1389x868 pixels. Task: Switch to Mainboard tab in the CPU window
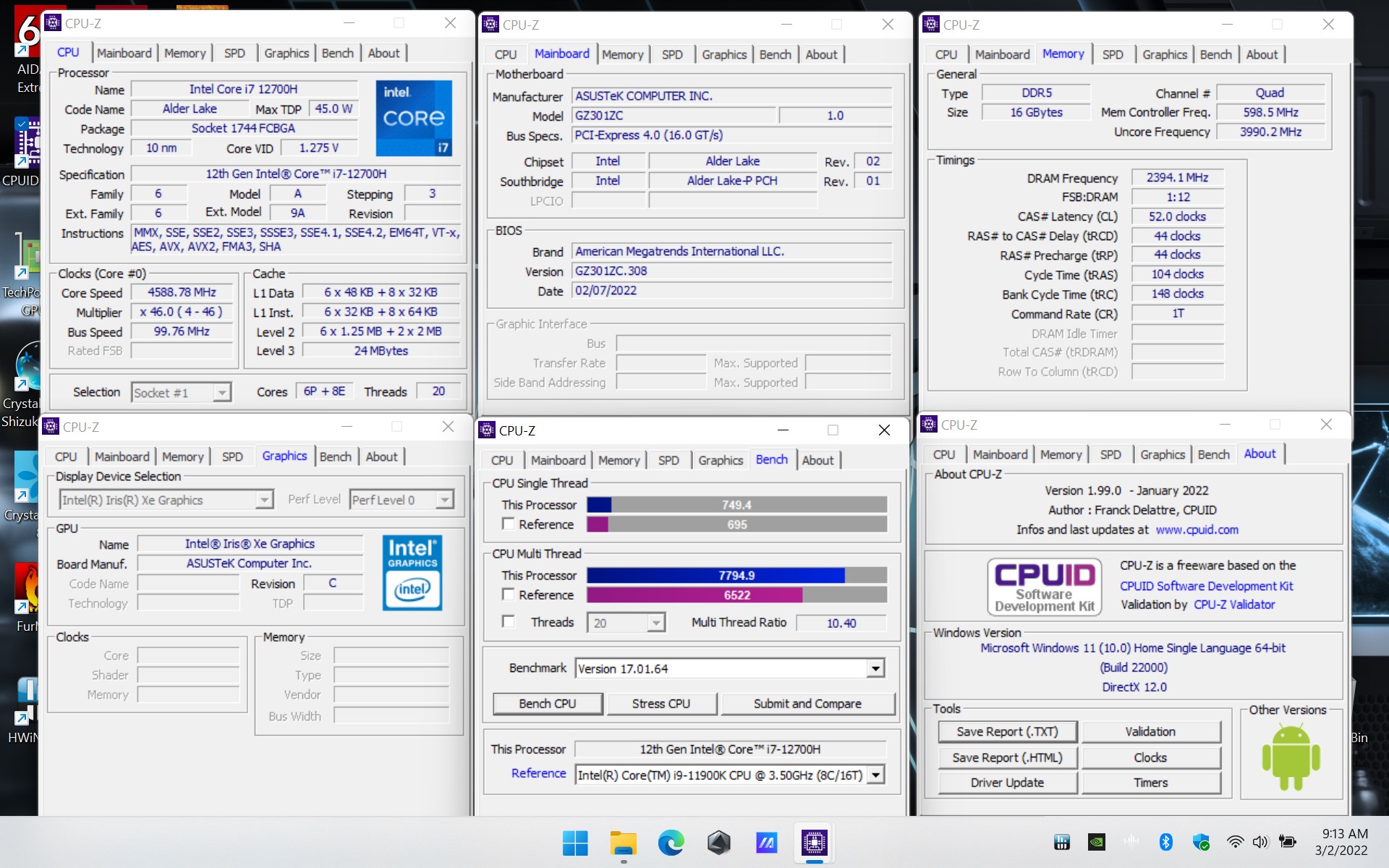(x=124, y=53)
